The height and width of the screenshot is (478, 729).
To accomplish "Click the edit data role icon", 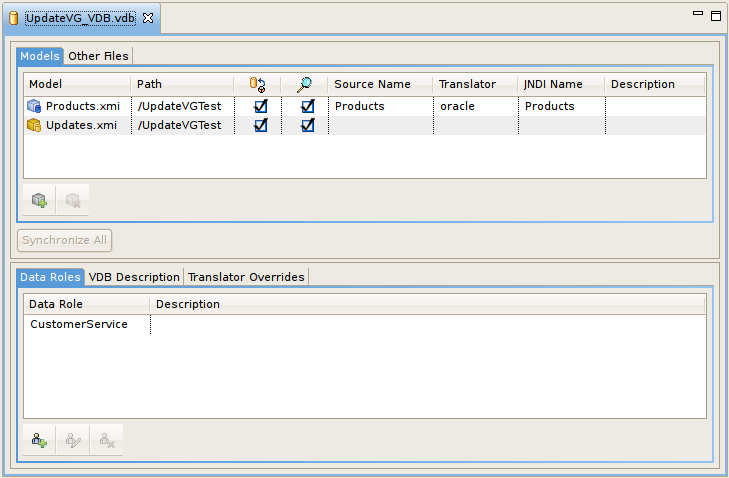I will tap(73, 440).
